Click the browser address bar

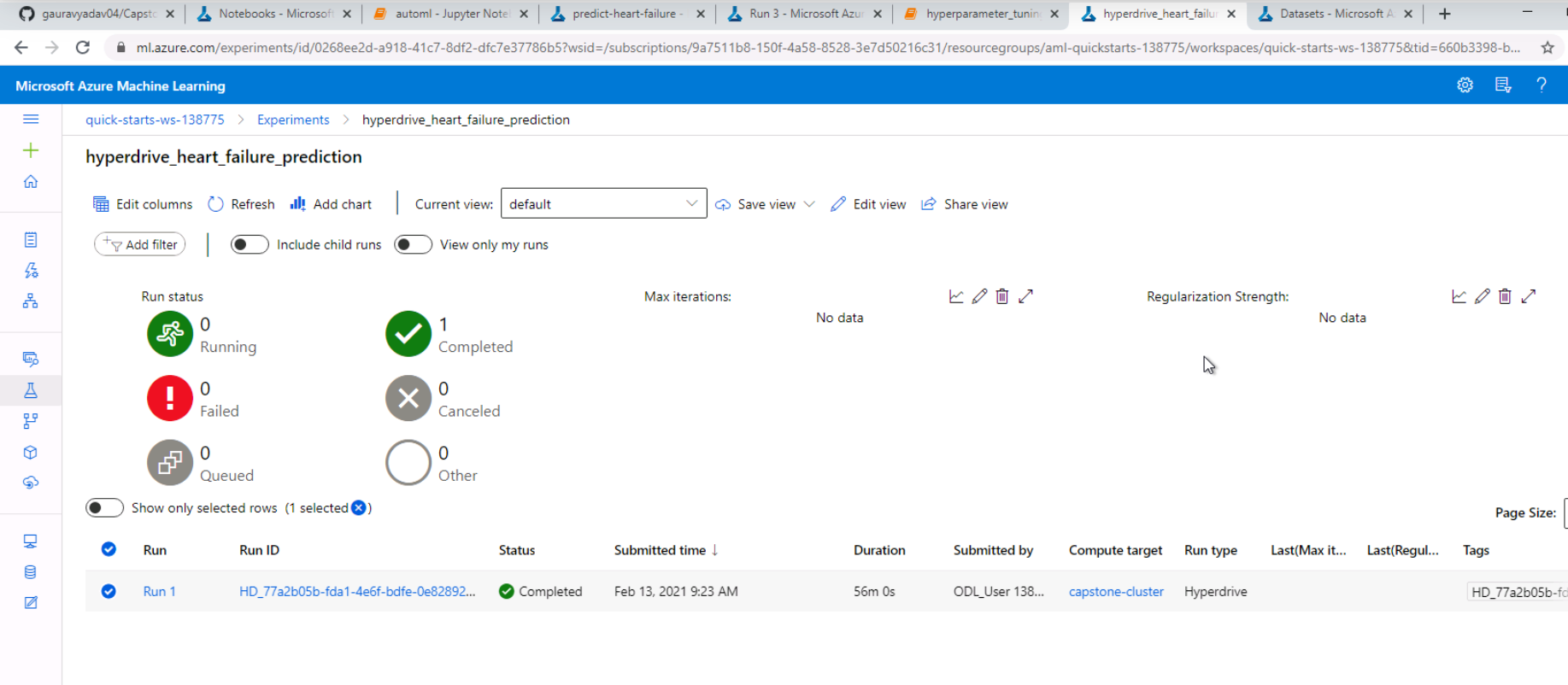click(x=827, y=48)
